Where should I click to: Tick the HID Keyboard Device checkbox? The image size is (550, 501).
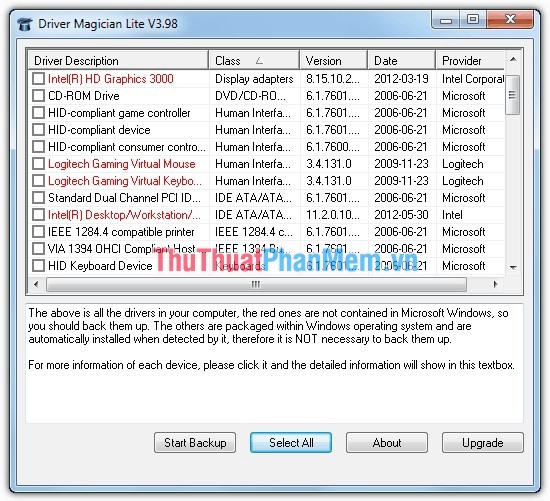coord(38,266)
